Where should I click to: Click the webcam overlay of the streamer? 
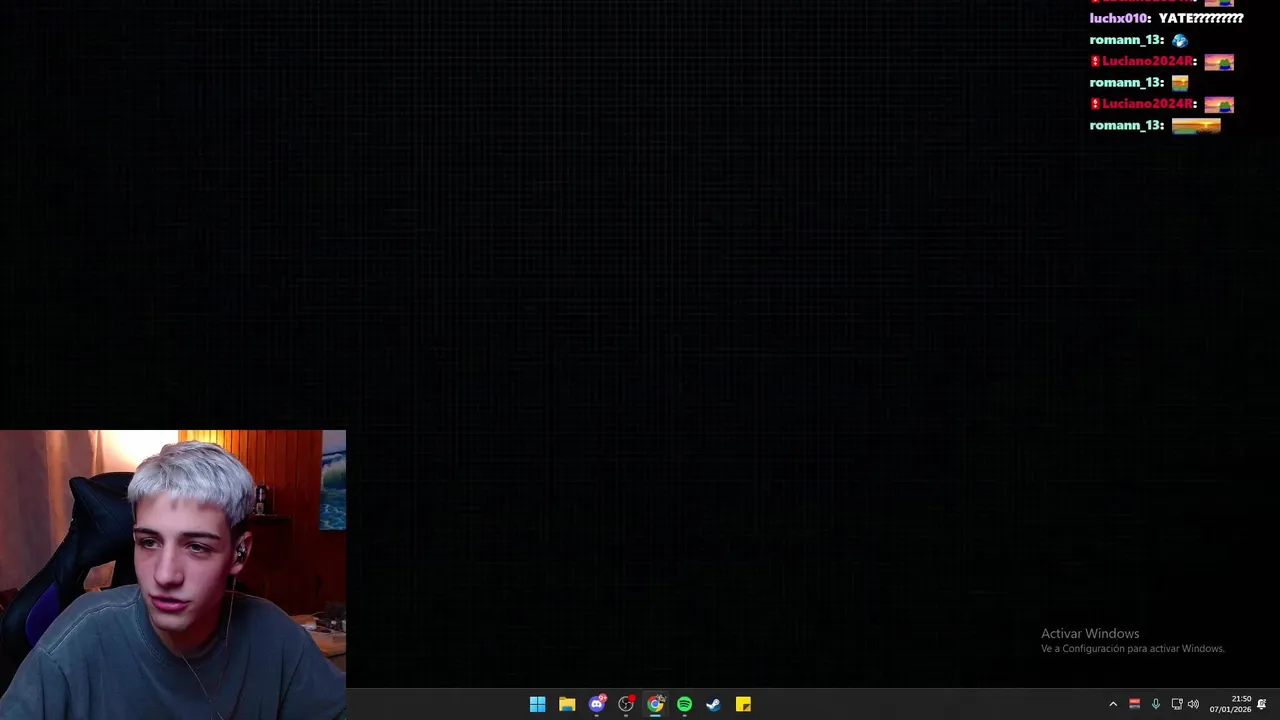pyautogui.click(x=173, y=575)
